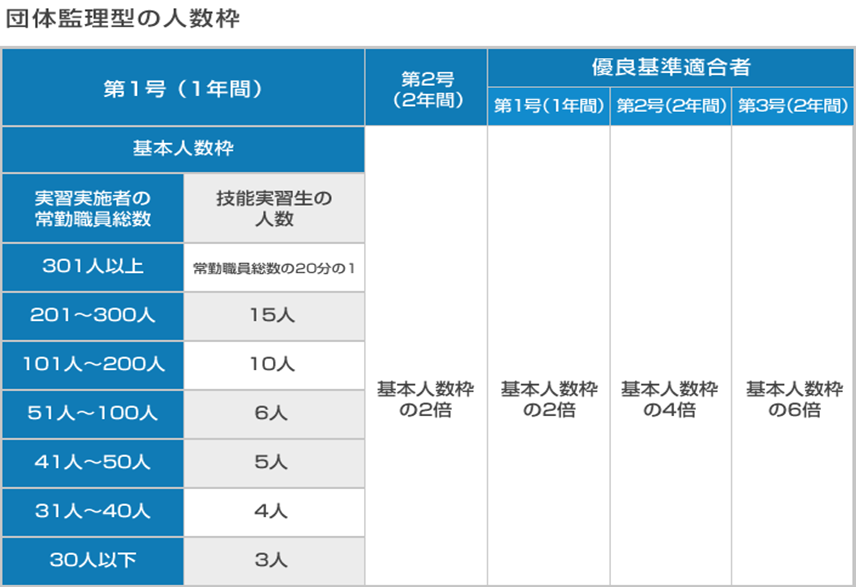Screen dimensions: 856x587
Task: Click the 51人〜100人 row label
Action: click(x=93, y=413)
